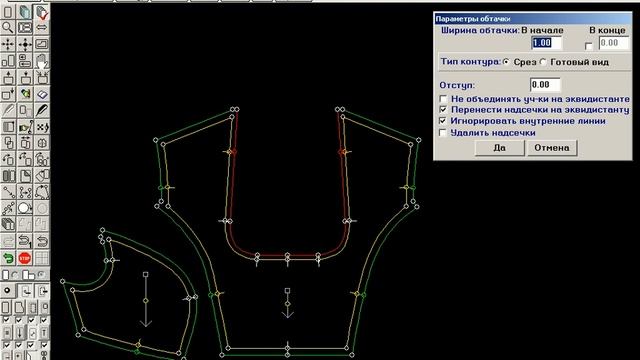Select the four-arrow move tool
640x360 pixels.
pos(8,44)
